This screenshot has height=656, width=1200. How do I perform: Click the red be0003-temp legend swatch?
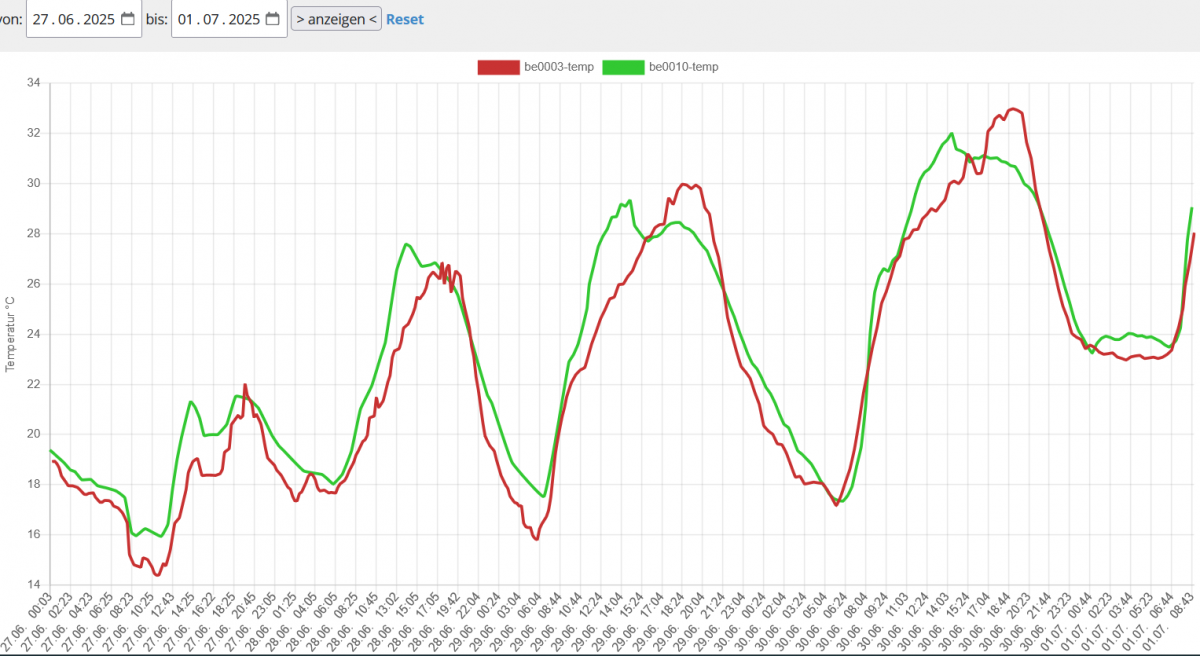[497, 67]
